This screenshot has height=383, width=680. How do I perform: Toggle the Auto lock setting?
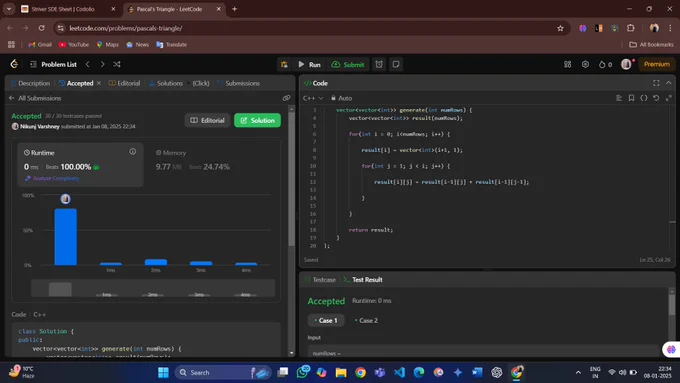tap(342, 98)
